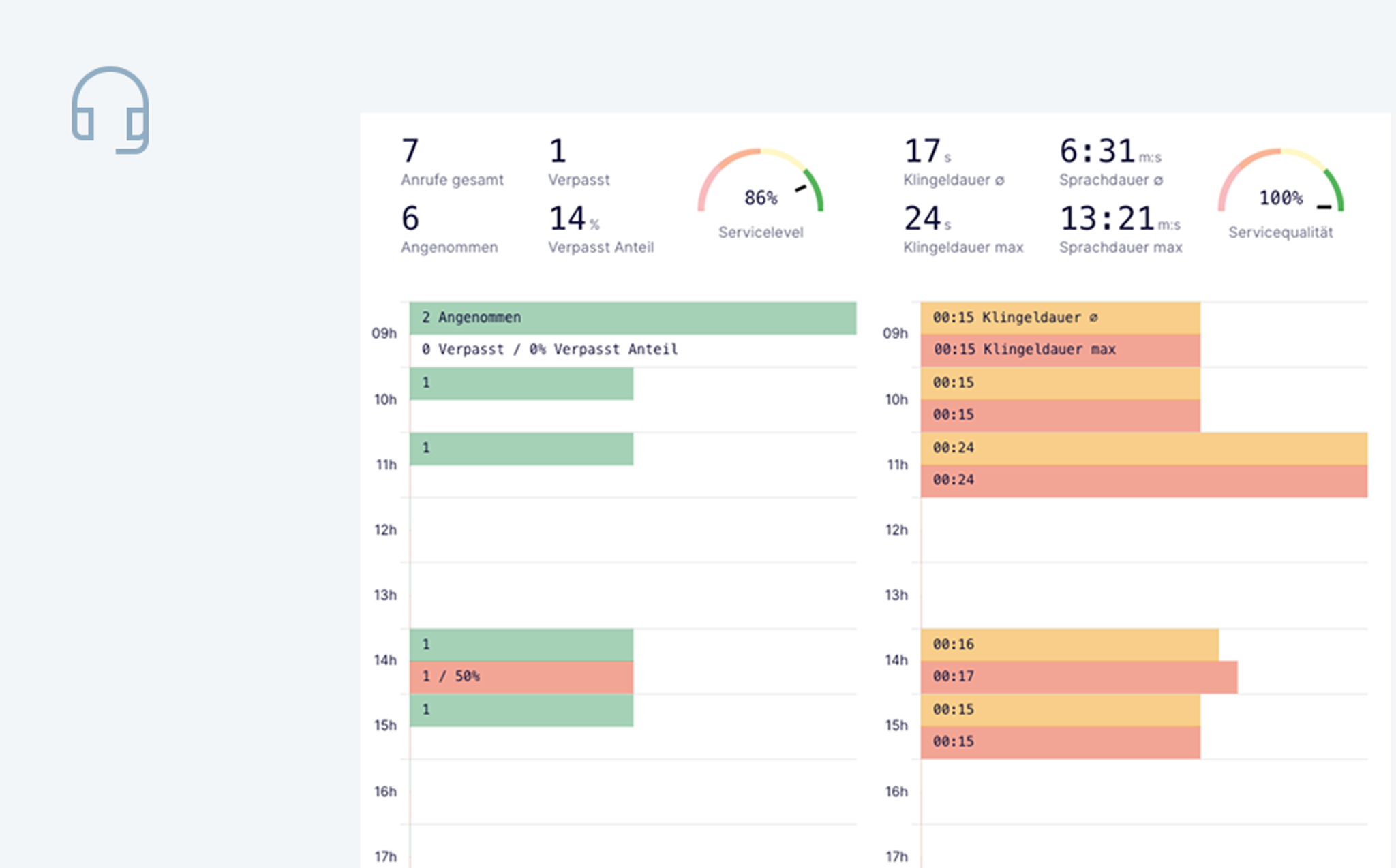The image size is (1396, 868).
Task: Select the Angenommen stat showing 6
Action: click(x=410, y=219)
